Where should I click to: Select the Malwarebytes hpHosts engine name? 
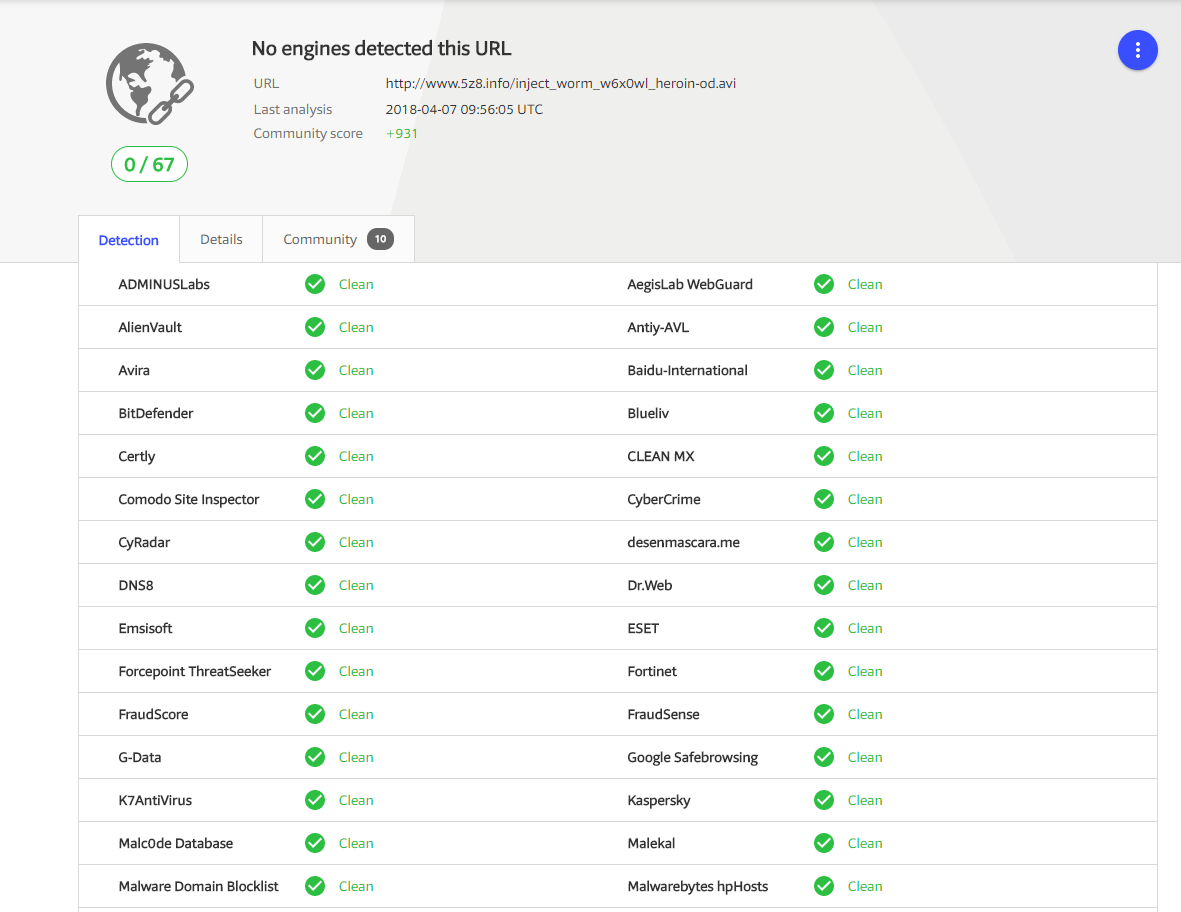[697, 886]
